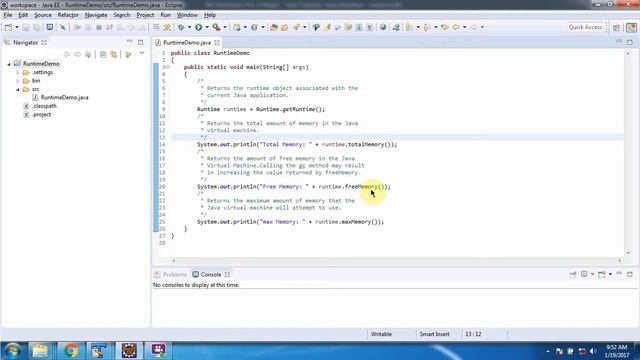Click the editor vertical scrollbar
Image resolution: width=640 pixels, height=360 pixels.
pyautogui.click(x=628, y=153)
